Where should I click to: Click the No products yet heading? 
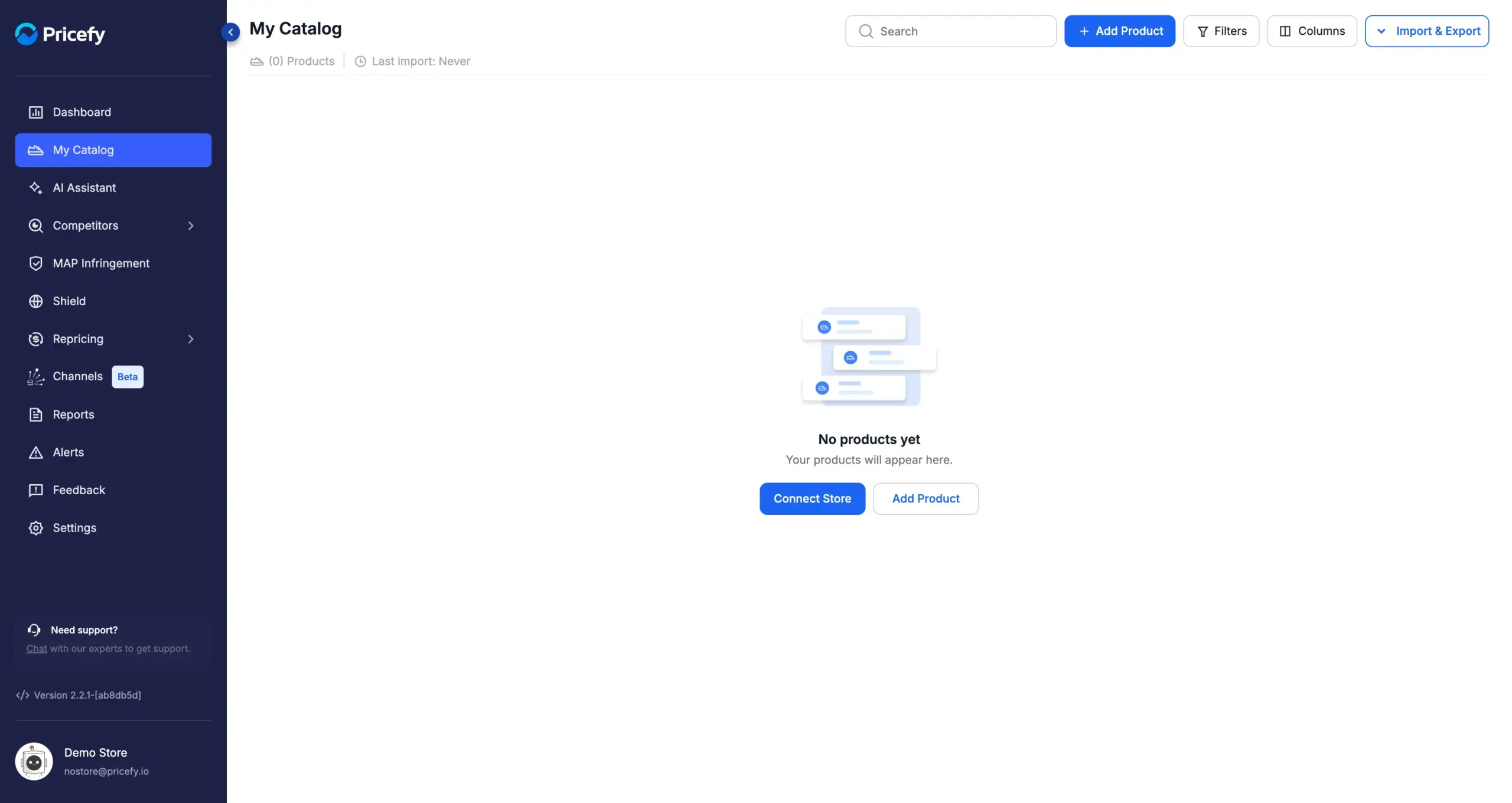pyautogui.click(x=869, y=439)
